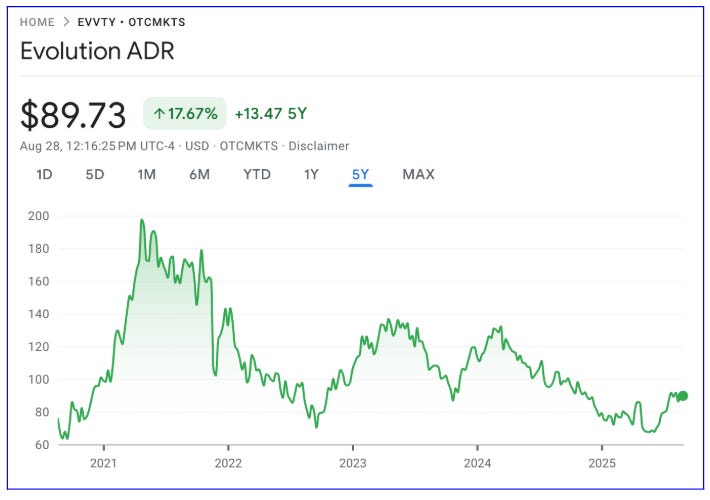Click the Aug 28 timestamp text
This screenshot has height=500, width=710.
tap(97, 146)
